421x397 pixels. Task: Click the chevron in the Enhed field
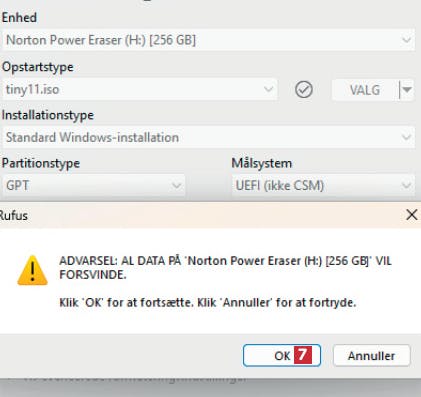[x=406, y=40]
